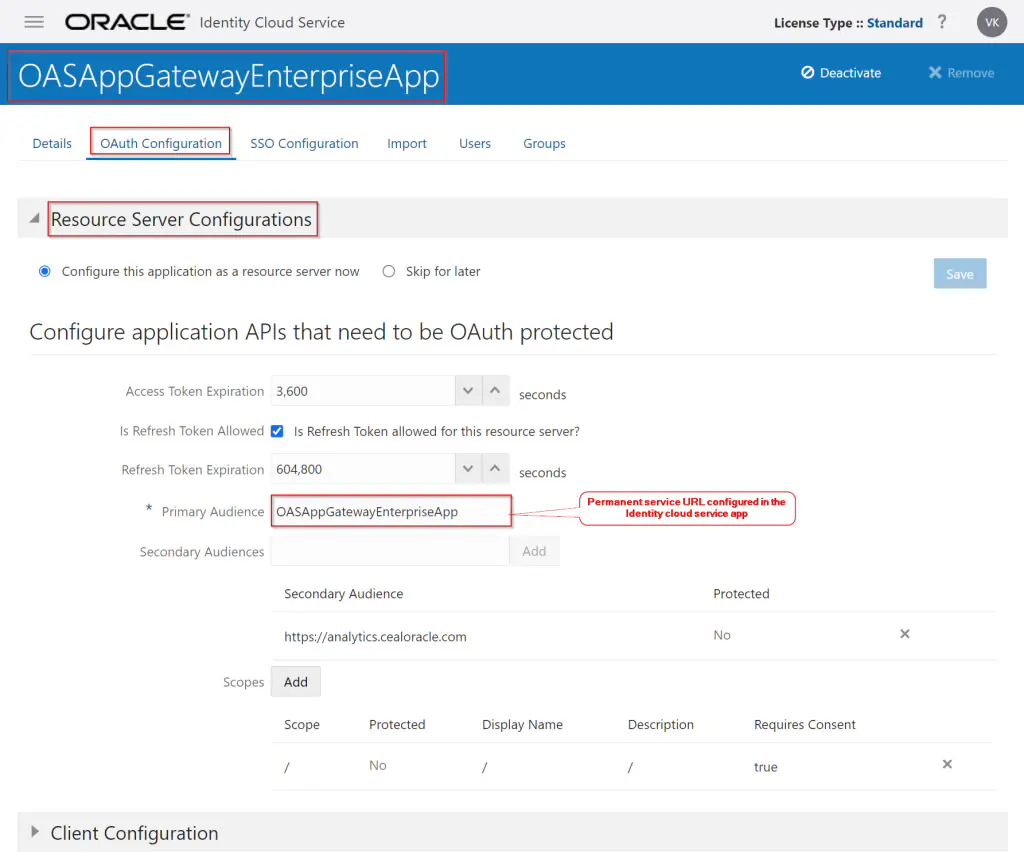Select the Skip for later radio button
Screen dimensions: 1024x857
(388, 271)
